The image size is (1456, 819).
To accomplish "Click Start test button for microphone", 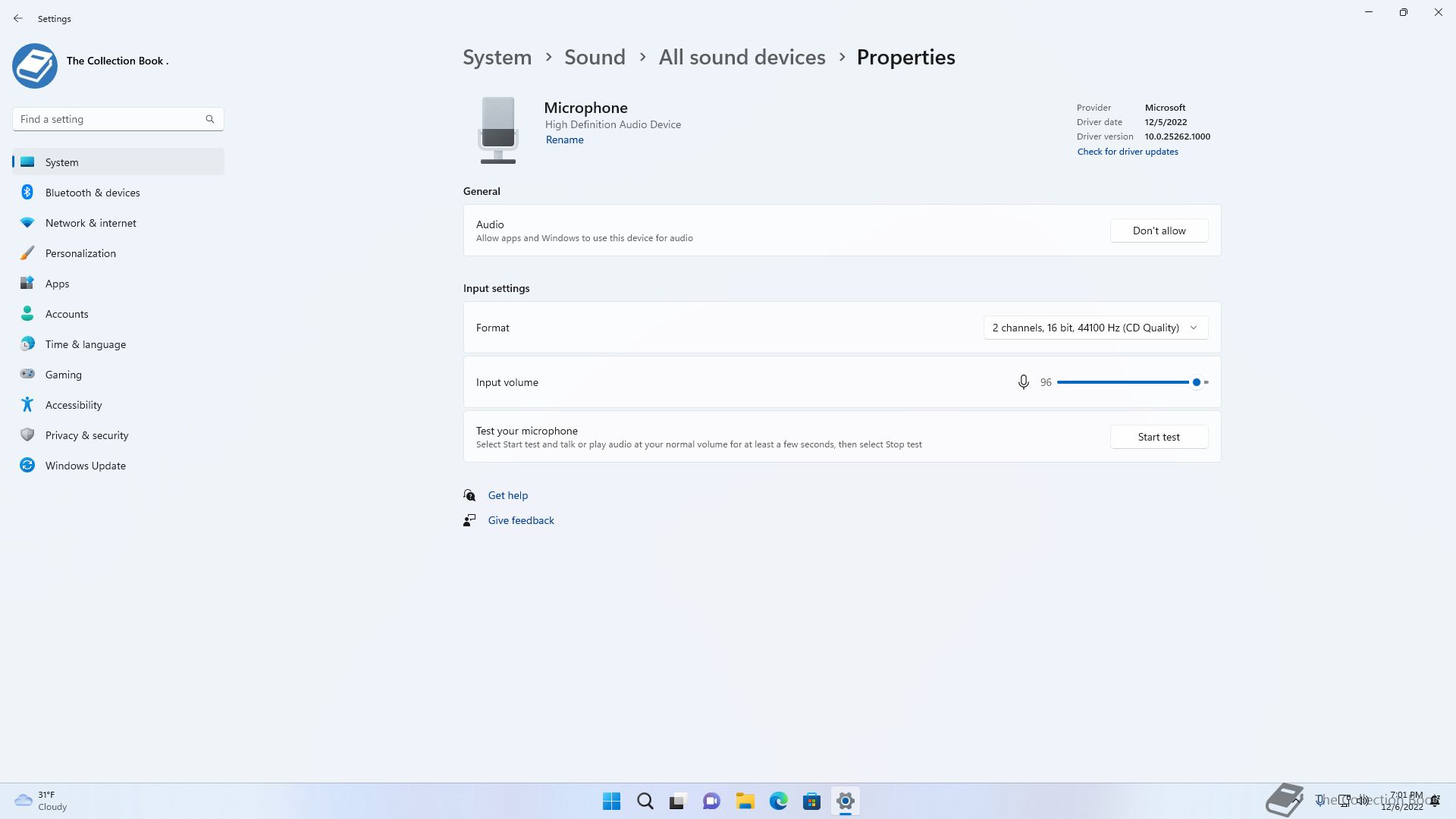I will (1158, 437).
